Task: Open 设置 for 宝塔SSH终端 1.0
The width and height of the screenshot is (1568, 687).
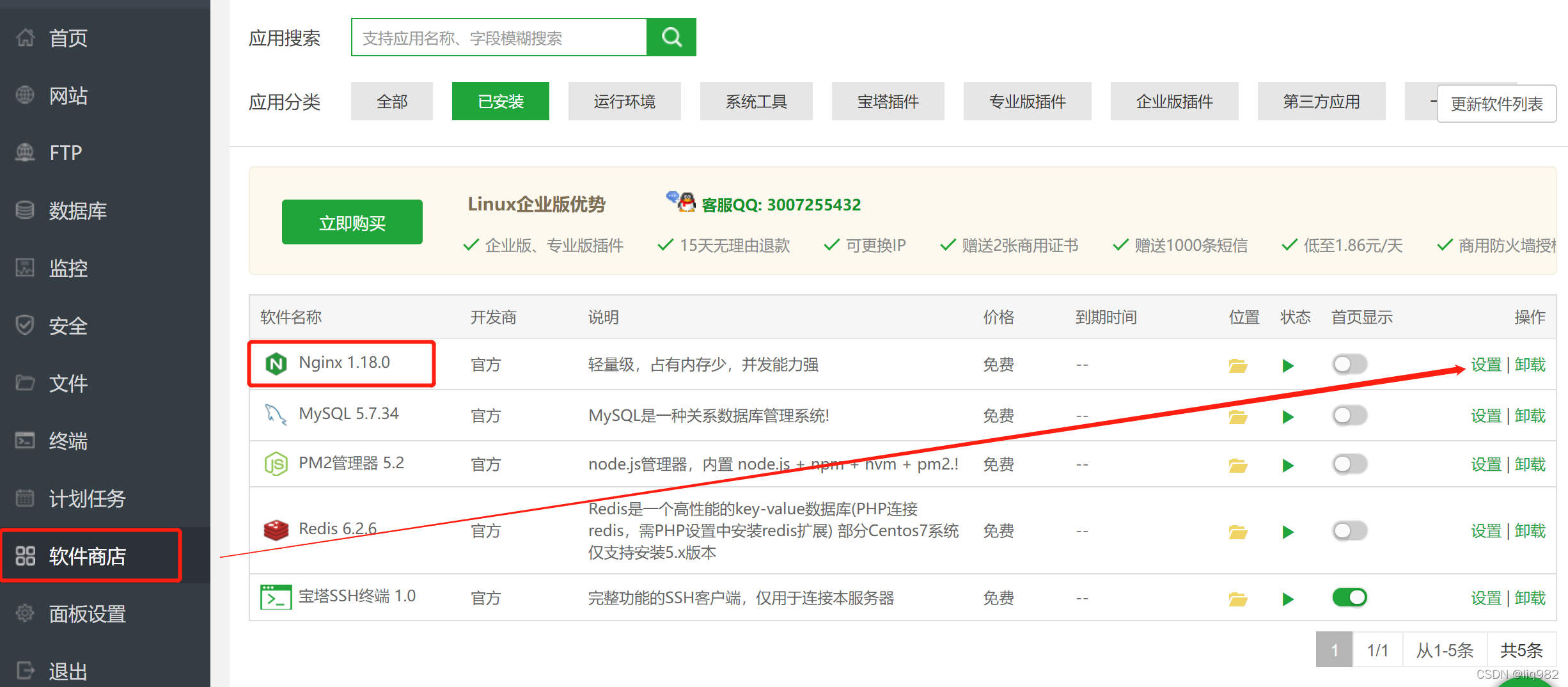Action: pyautogui.click(x=1486, y=598)
